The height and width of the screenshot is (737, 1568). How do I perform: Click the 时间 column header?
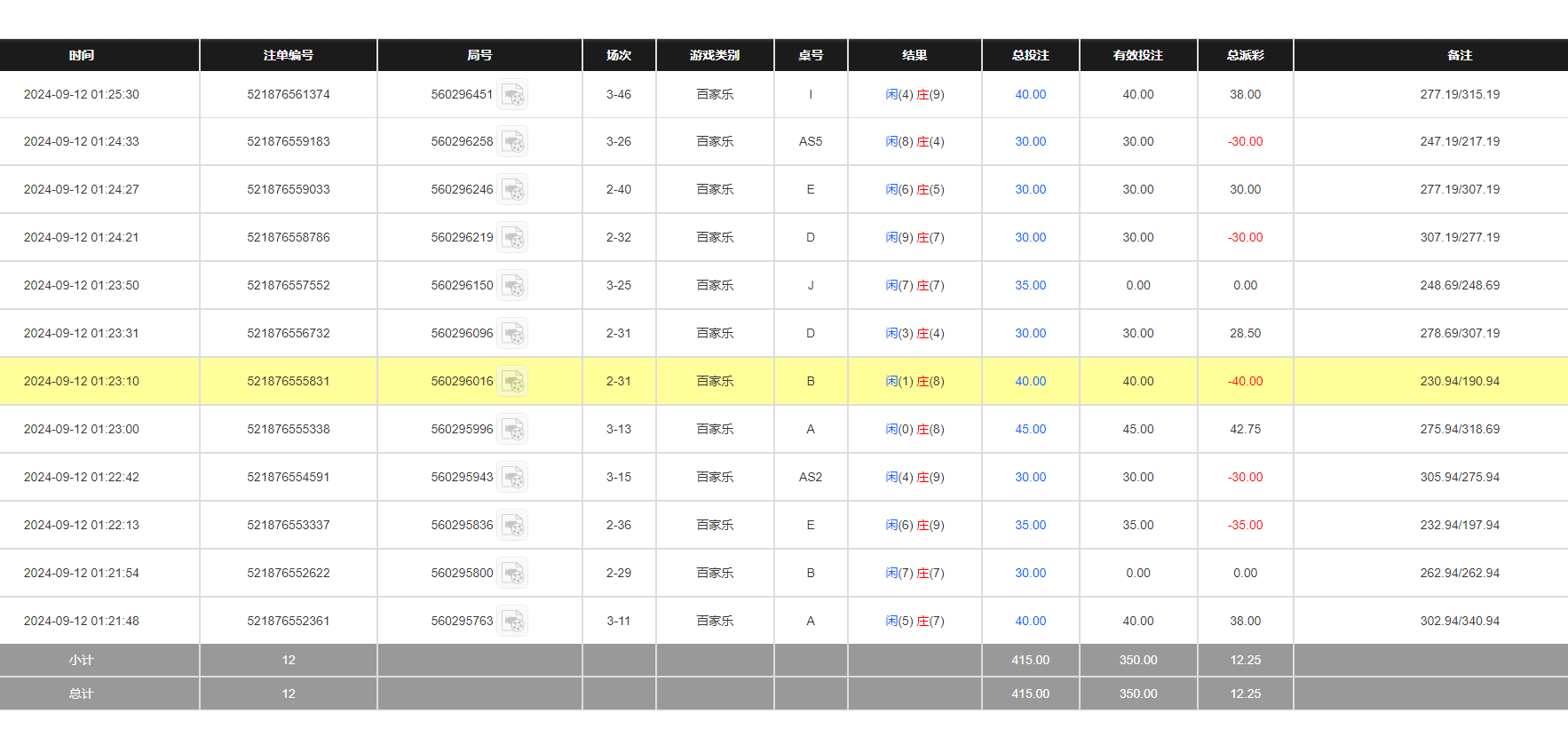[x=82, y=55]
